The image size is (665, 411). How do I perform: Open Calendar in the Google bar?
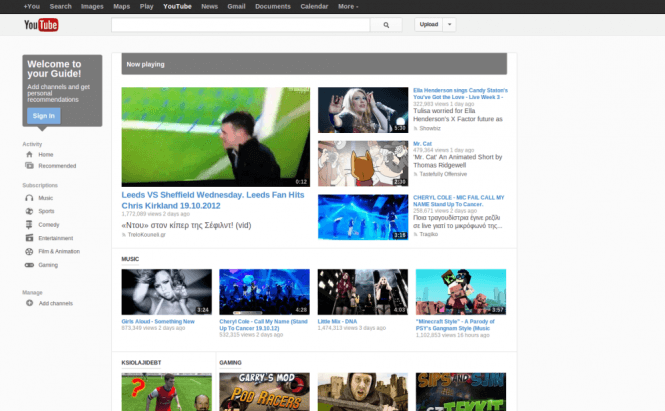click(314, 7)
